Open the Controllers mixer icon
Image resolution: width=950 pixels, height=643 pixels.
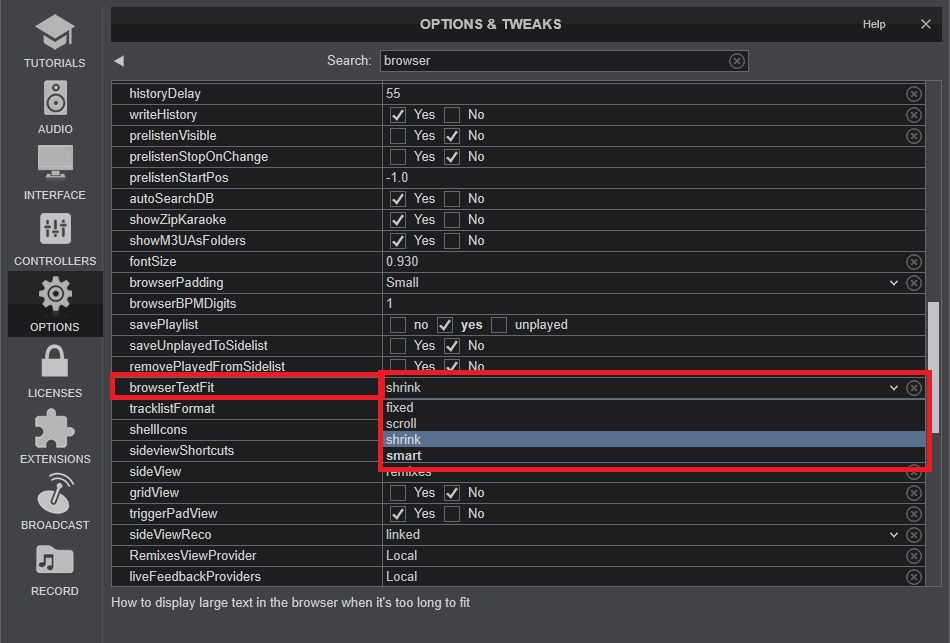(55, 229)
